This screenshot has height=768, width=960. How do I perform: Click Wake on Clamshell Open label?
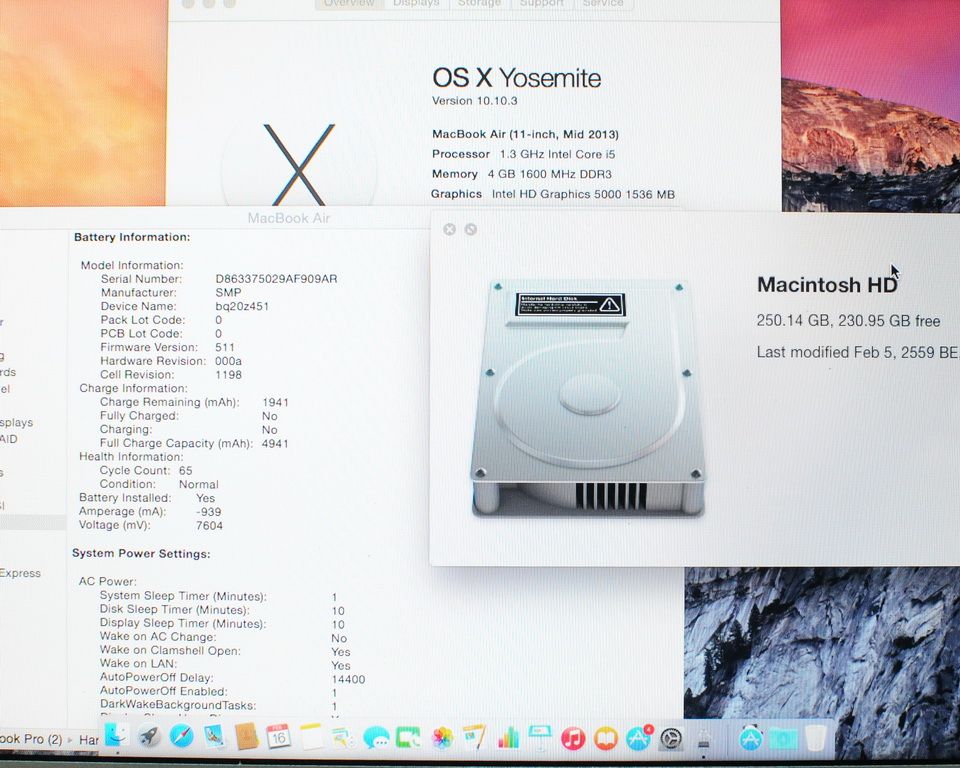tap(170, 650)
